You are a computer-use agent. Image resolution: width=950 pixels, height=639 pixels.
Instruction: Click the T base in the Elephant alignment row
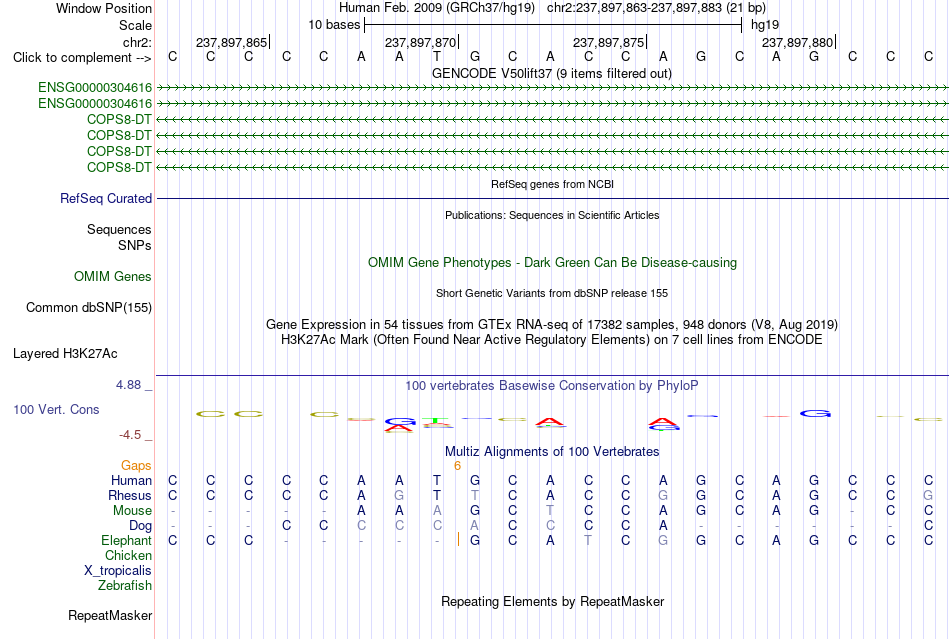coord(588,540)
